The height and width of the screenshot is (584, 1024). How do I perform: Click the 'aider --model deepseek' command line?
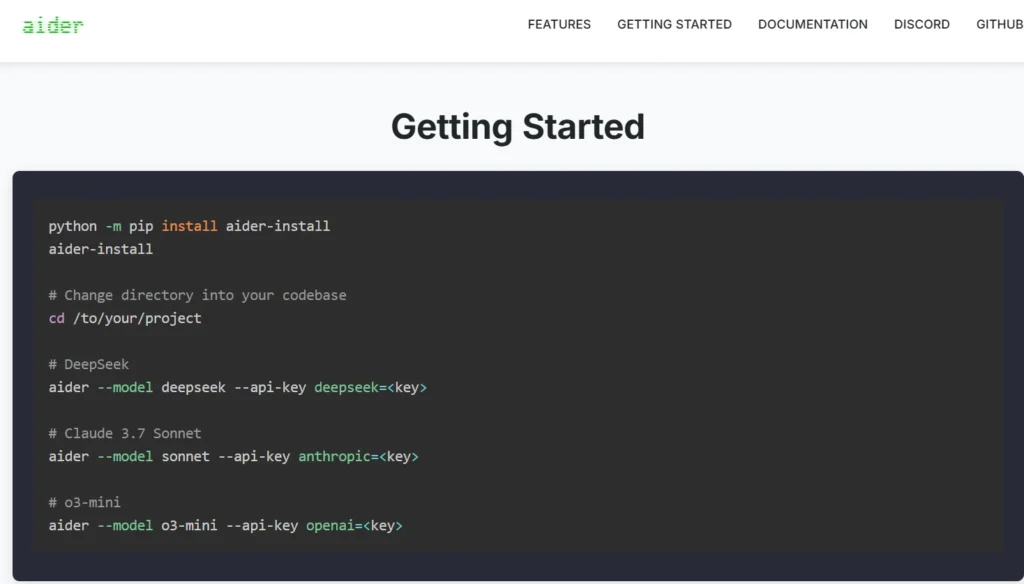click(238, 387)
